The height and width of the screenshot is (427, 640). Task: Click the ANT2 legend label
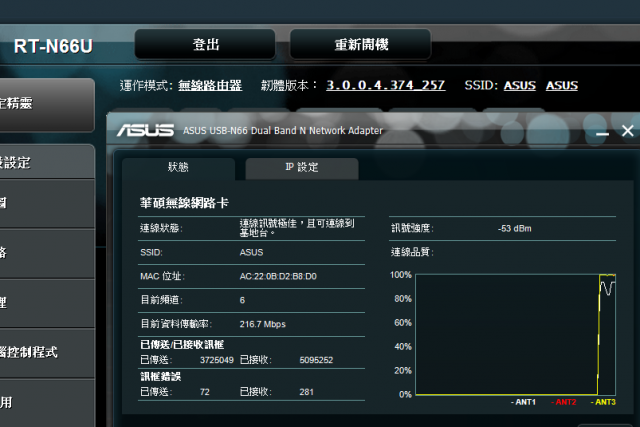click(563, 403)
